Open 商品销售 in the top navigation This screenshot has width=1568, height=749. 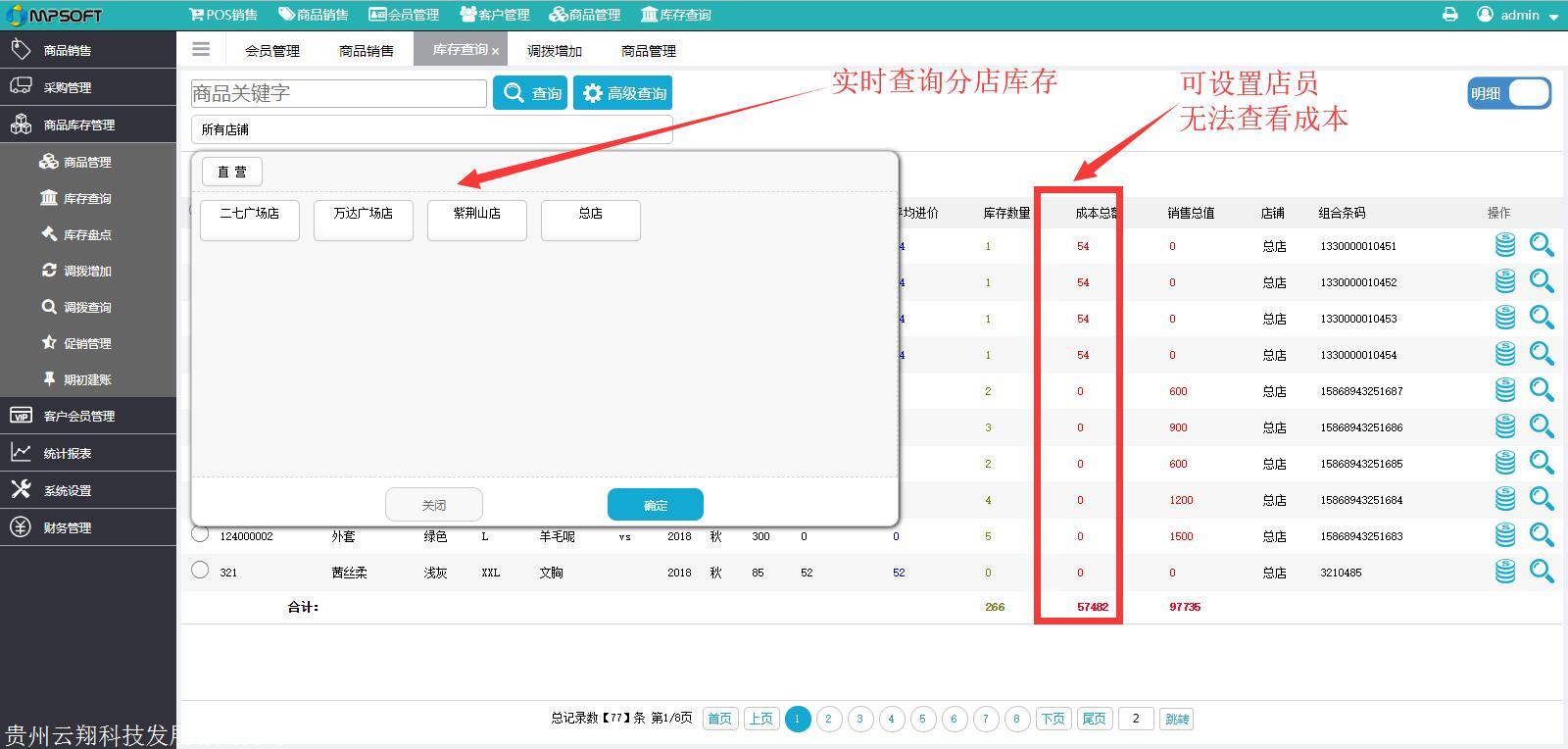pyautogui.click(x=313, y=15)
